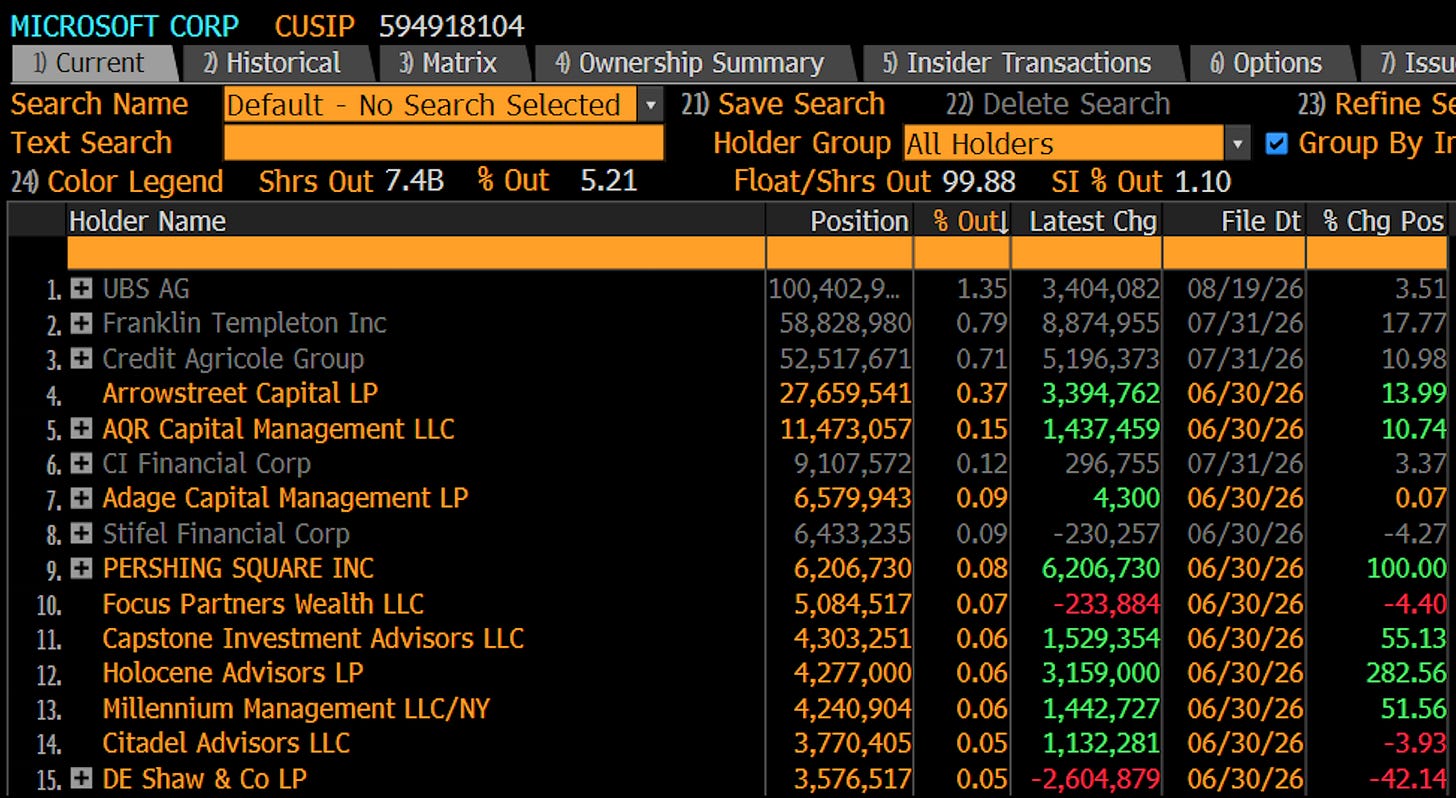This screenshot has width=1456, height=798.
Task: Expand the CI Financial Corp row
Action: 82,464
